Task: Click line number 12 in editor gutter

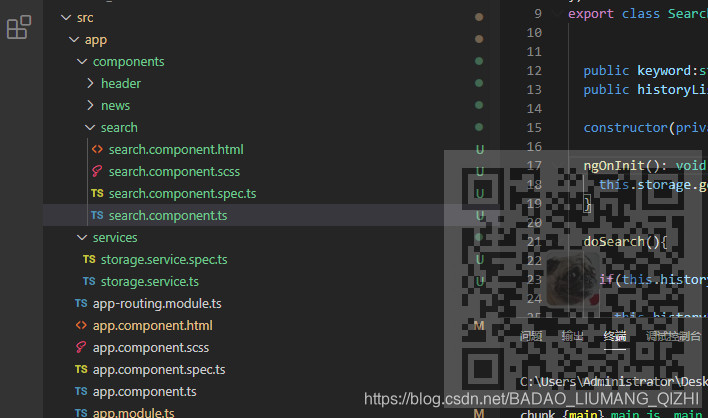Action: pyautogui.click(x=534, y=71)
